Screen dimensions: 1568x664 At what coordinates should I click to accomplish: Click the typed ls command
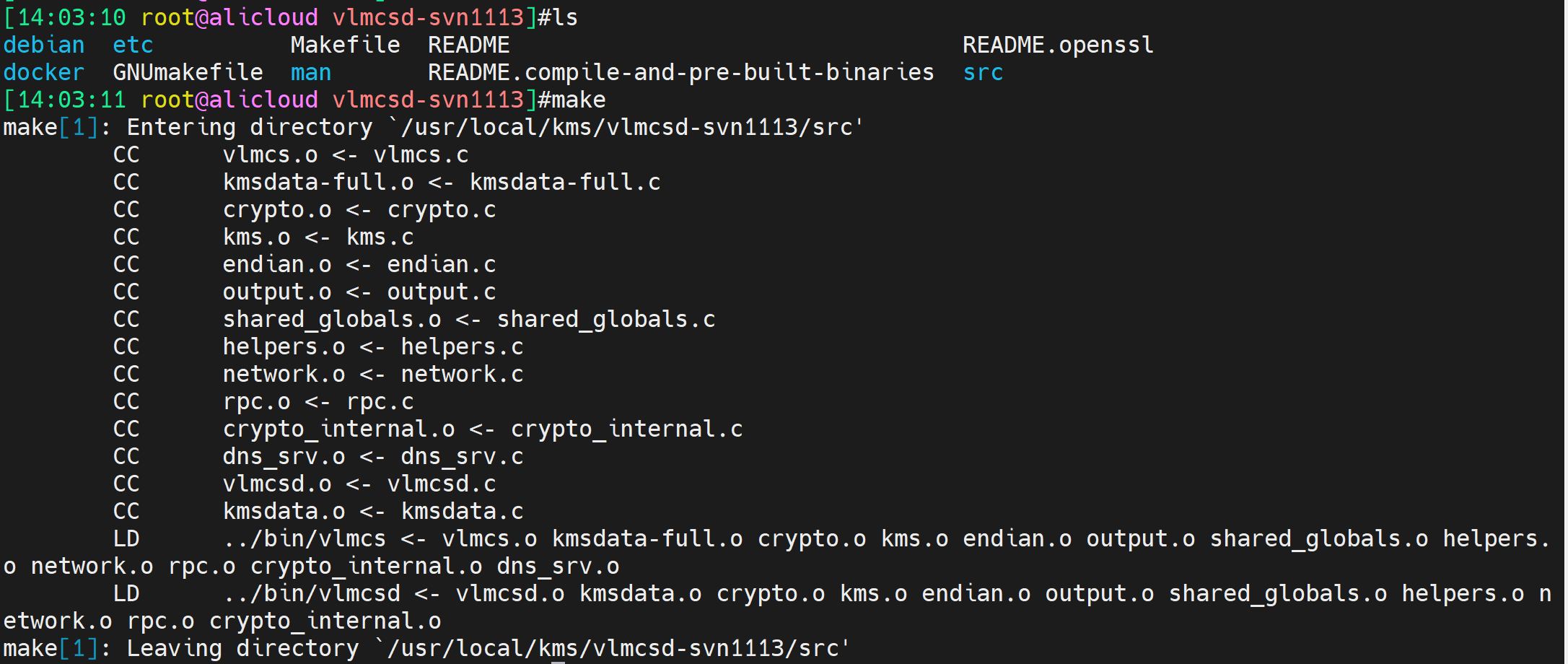[x=565, y=18]
